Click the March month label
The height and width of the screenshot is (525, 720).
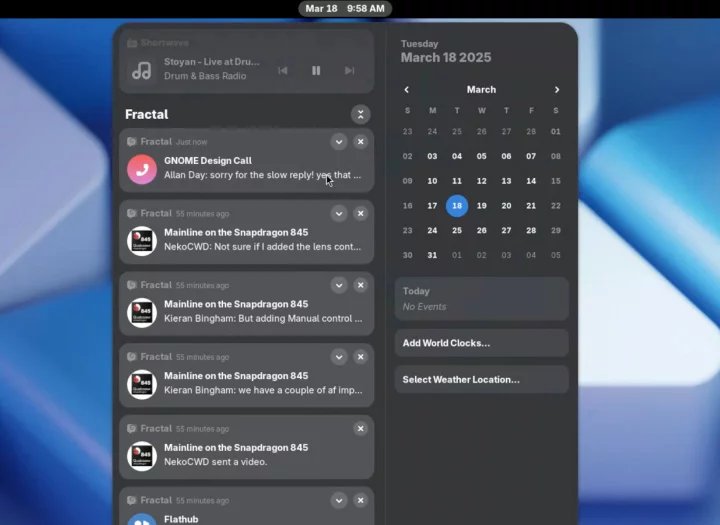pos(481,90)
